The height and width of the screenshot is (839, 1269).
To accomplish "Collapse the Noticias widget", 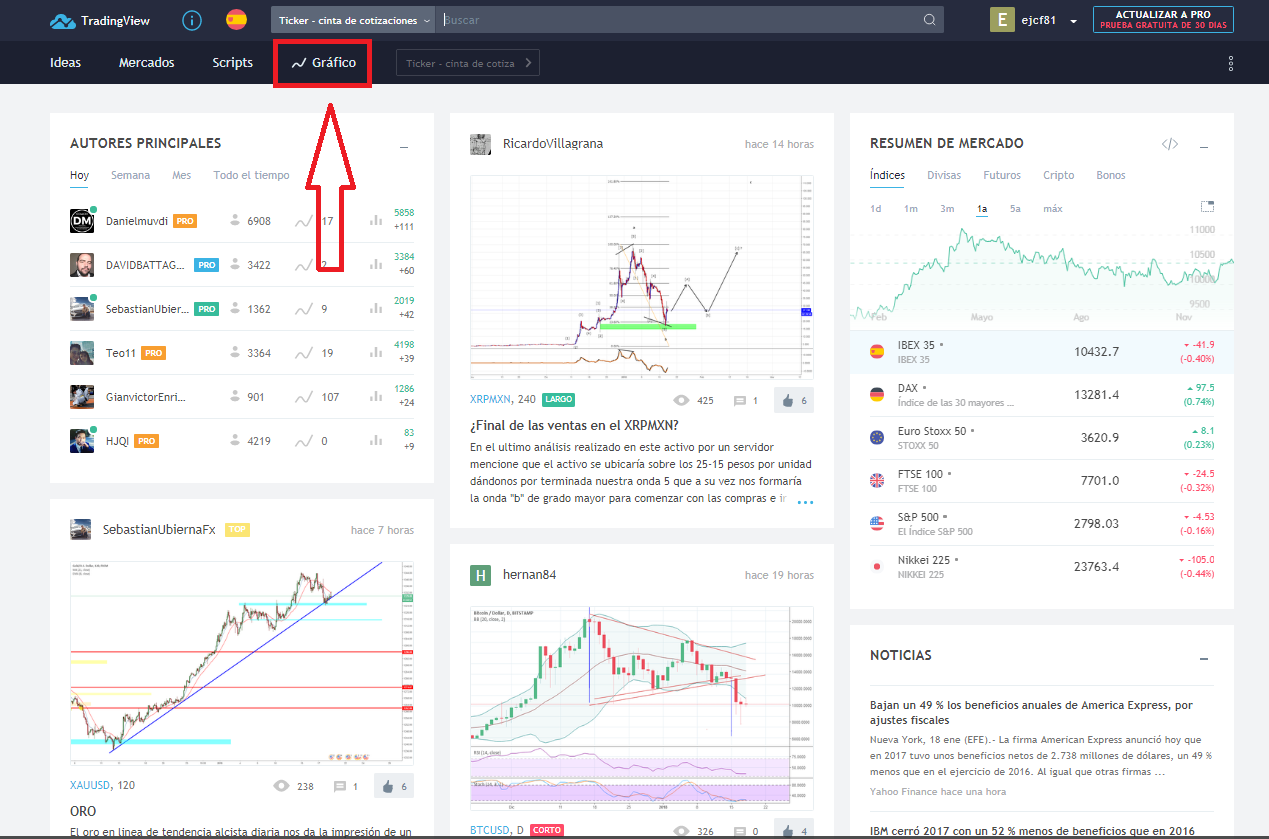I will 1204,659.
